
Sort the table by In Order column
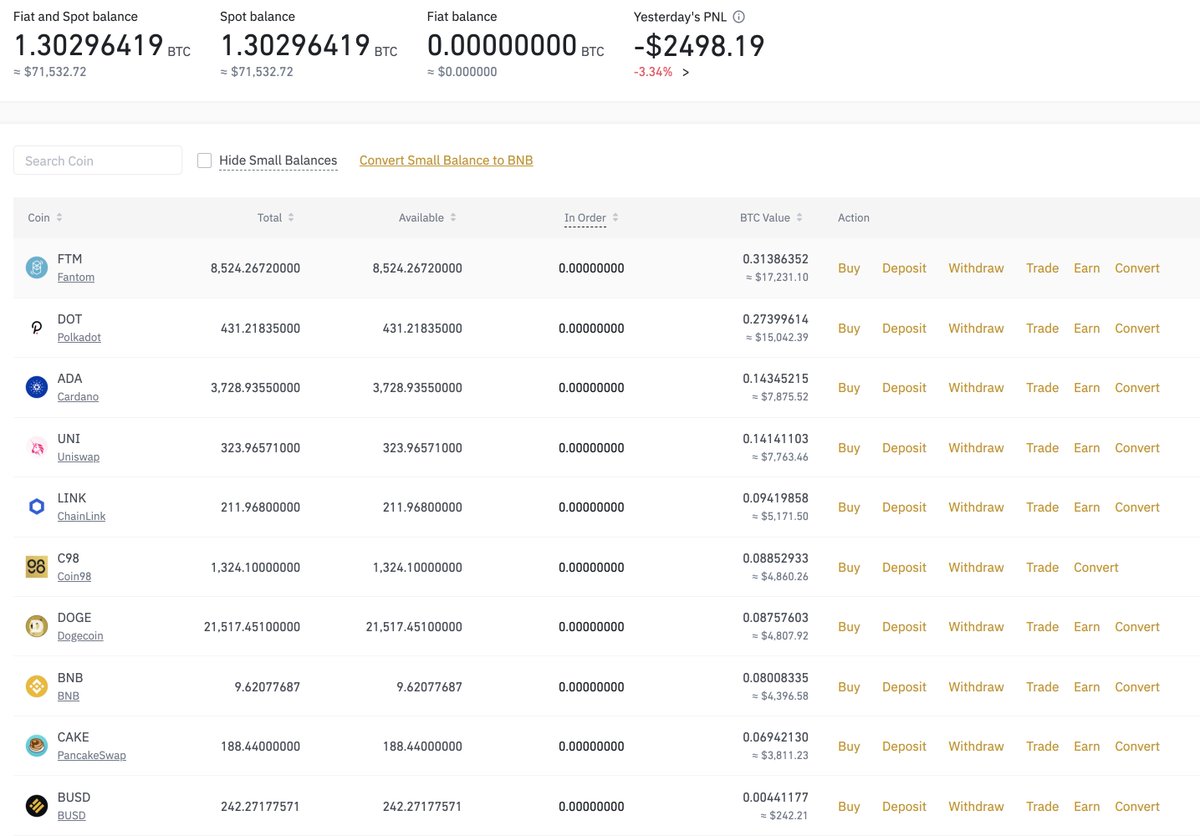pyautogui.click(x=592, y=218)
